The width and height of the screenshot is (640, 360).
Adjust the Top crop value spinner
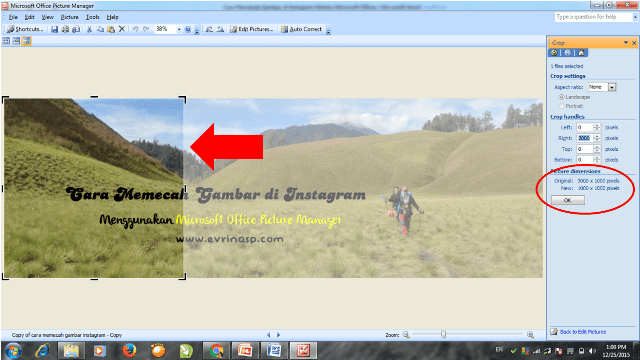tap(597, 149)
